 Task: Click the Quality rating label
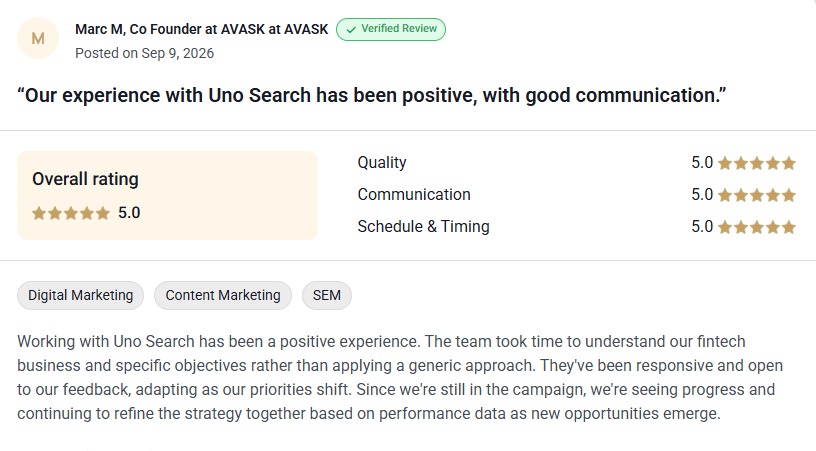[x=382, y=163]
